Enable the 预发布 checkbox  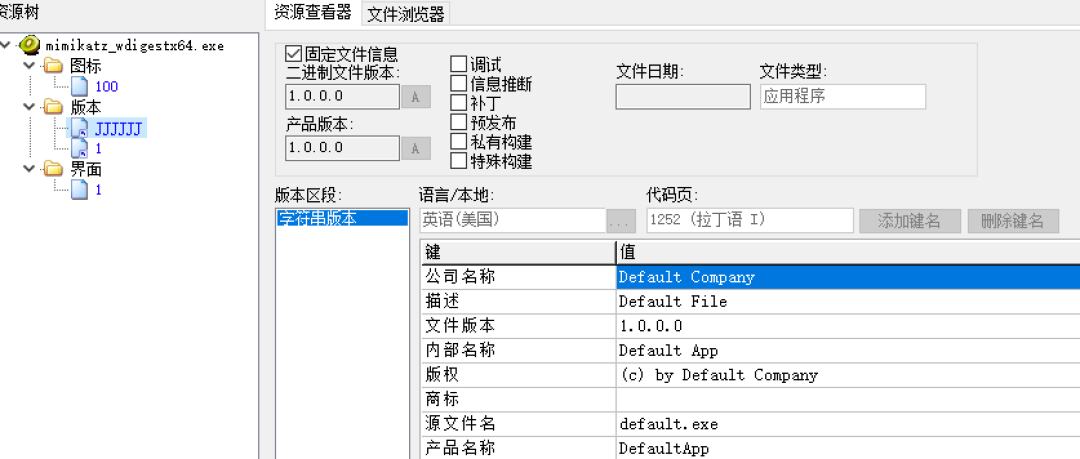(458, 123)
